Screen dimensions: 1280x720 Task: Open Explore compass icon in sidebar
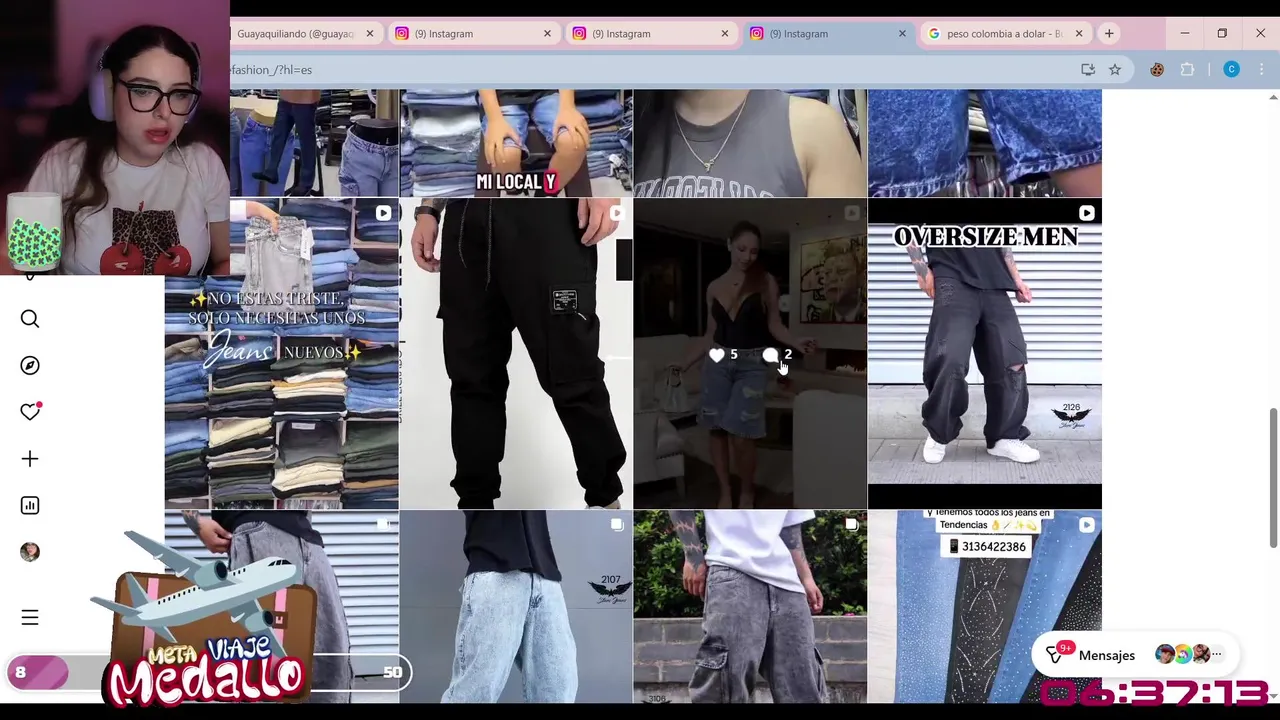[30, 366]
